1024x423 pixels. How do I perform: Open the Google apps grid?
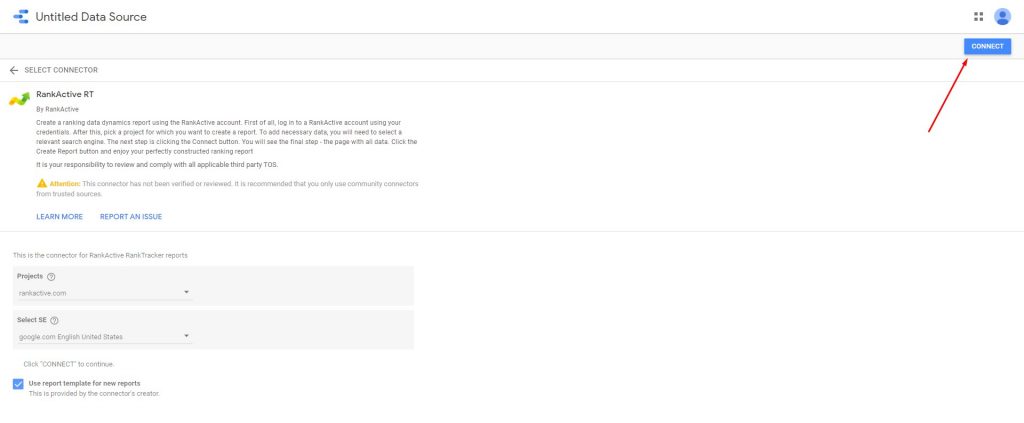tap(978, 16)
